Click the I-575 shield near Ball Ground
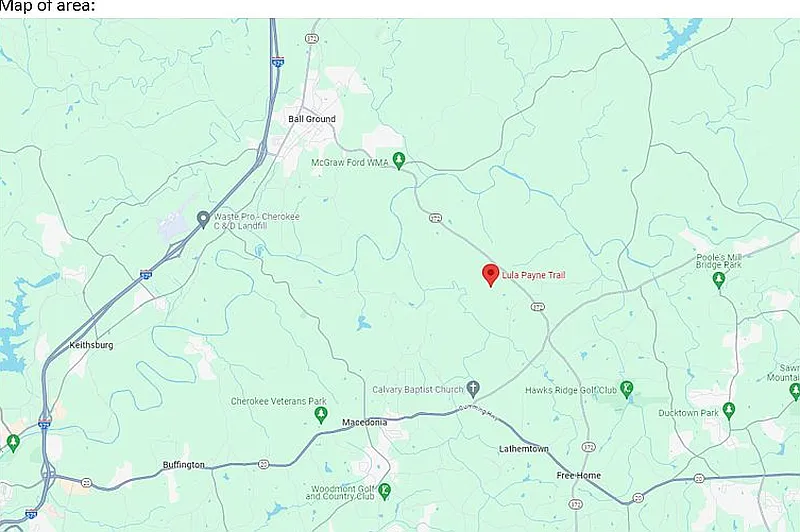Viewport: 800px width, 532px height. (278, 62)
